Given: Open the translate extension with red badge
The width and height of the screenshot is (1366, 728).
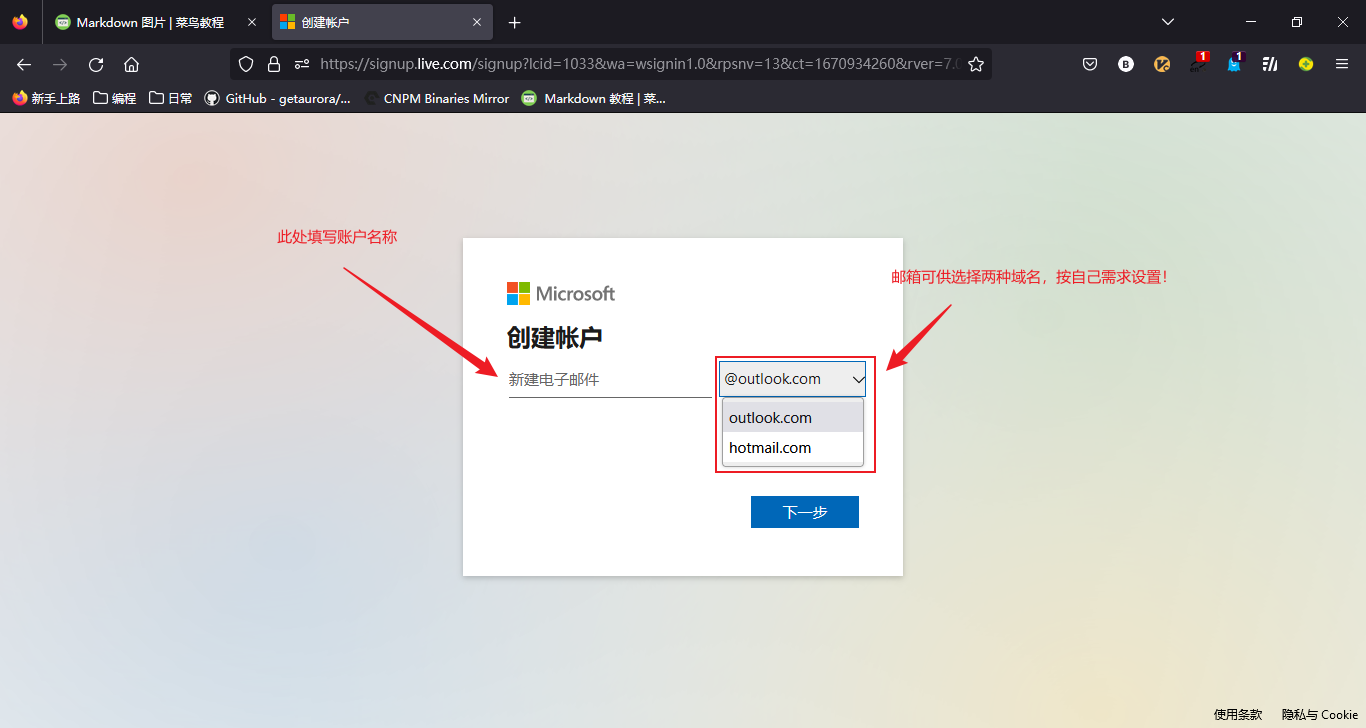Looking at the screenshot, I should [1198, 62].
